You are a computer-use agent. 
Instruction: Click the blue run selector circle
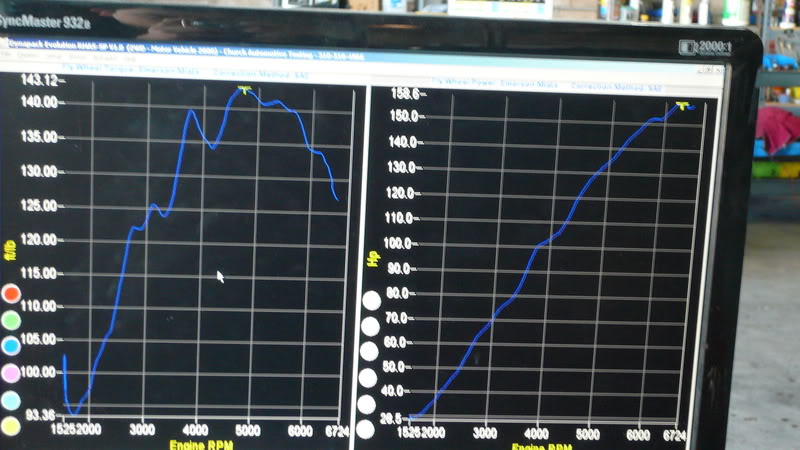point(11,346)
